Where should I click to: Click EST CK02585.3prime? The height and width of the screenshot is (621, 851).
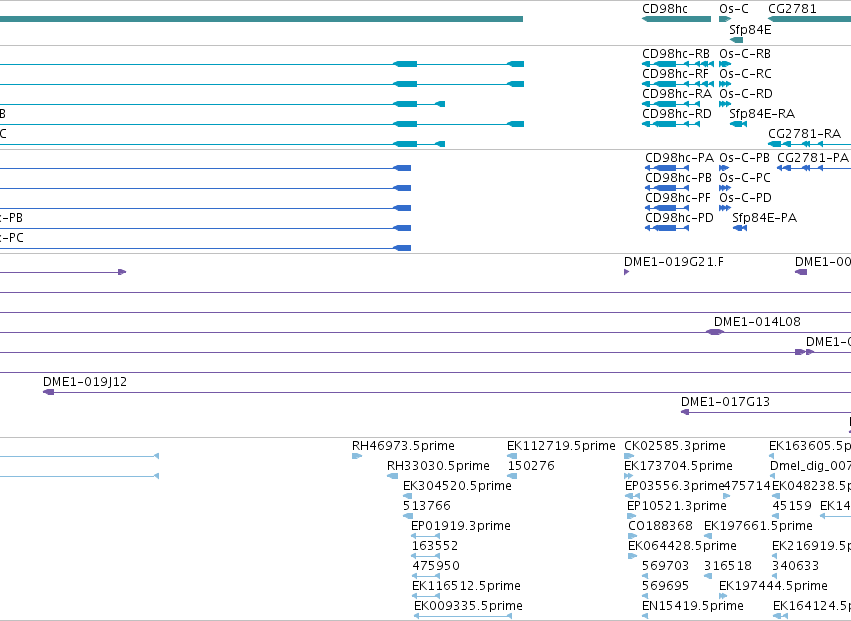[x=629, y=457]
